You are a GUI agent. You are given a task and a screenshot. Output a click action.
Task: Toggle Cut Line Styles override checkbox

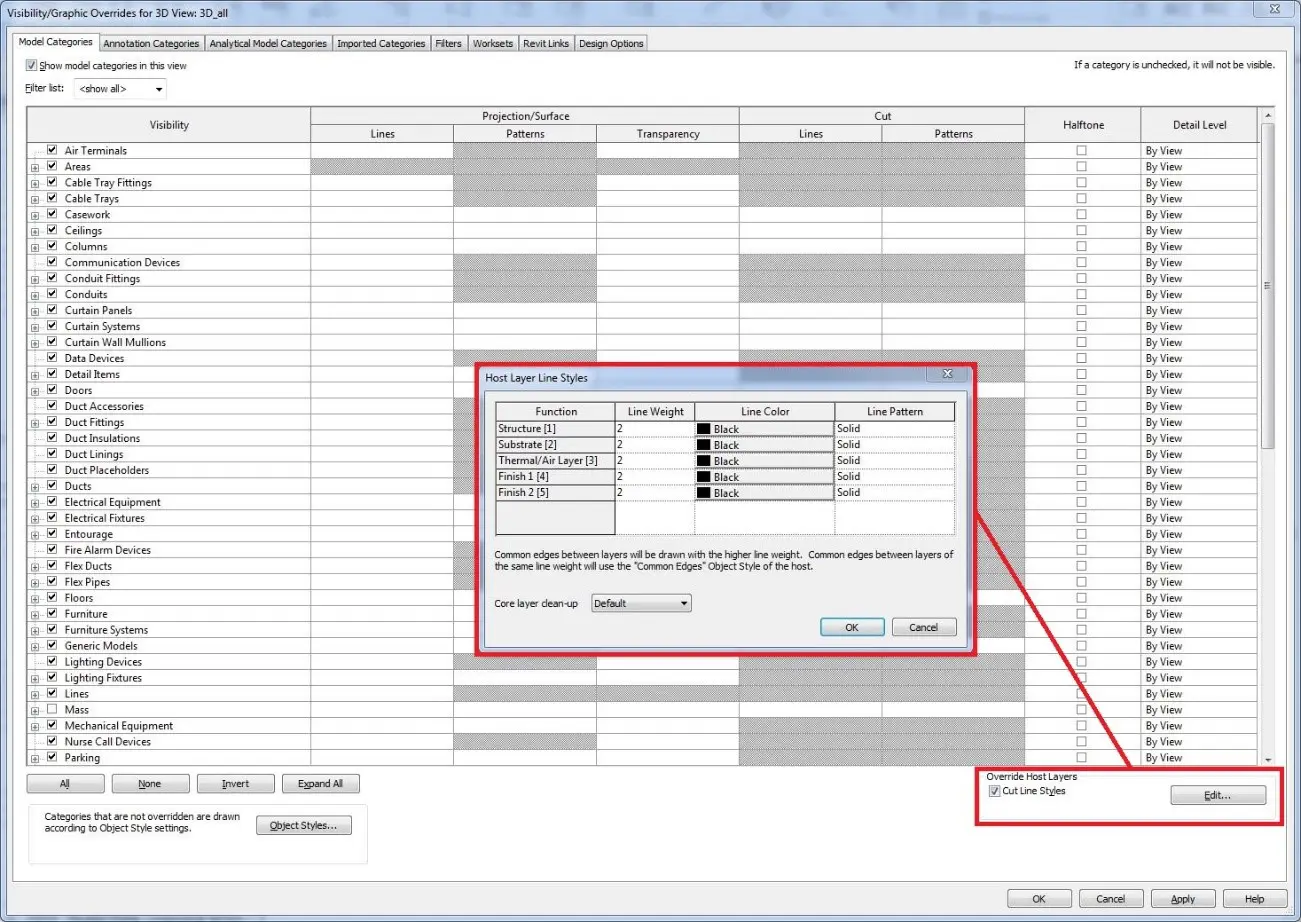(994, 791)
